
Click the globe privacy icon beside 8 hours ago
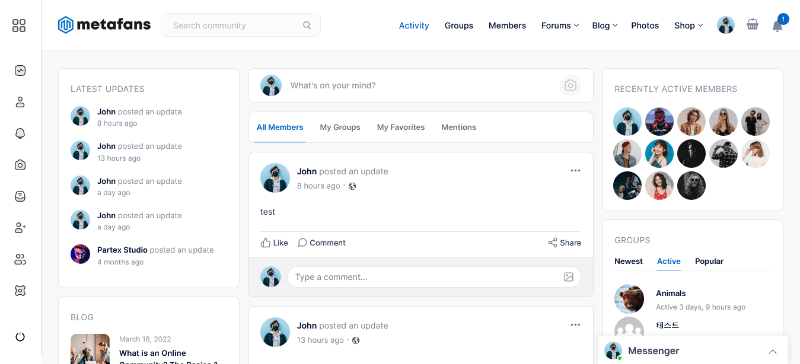coord(352,186)
